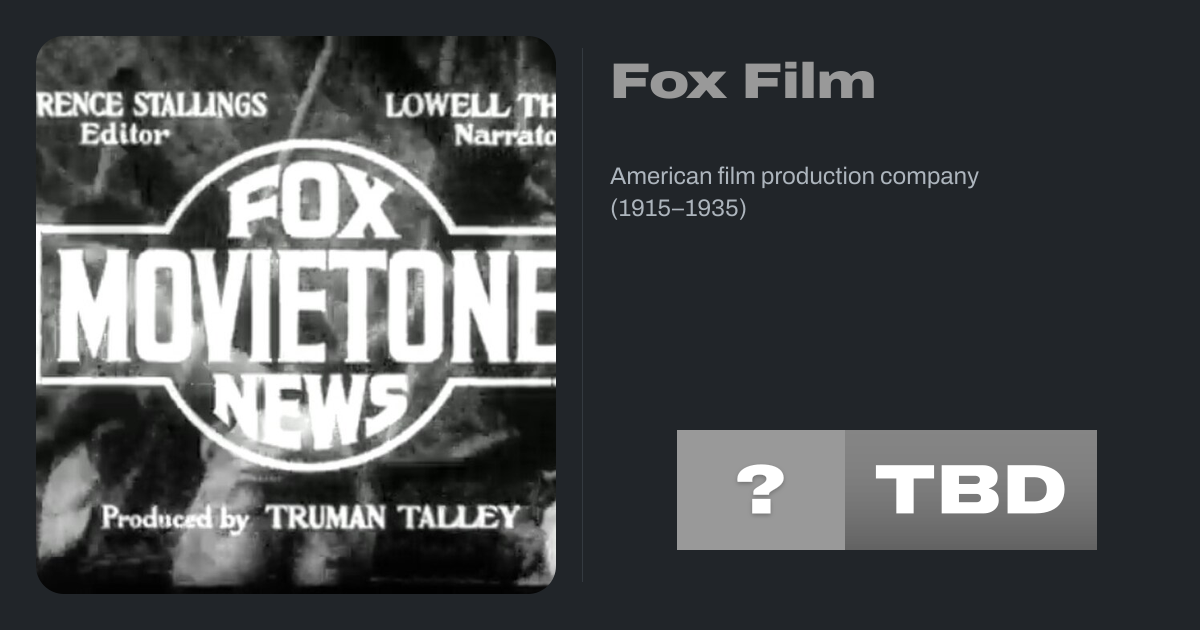Click the question mark score box
Screen dimensions: 1200x630
point(760,490)
